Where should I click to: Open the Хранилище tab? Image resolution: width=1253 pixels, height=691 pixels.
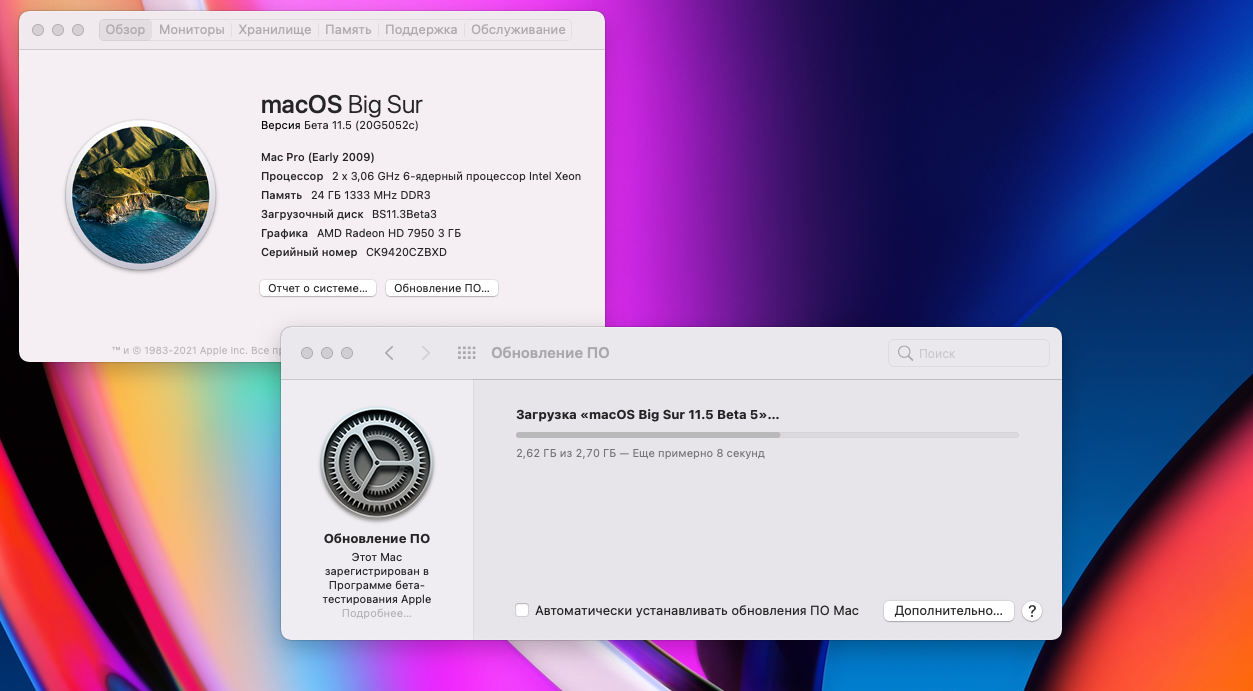click(275, 30)
